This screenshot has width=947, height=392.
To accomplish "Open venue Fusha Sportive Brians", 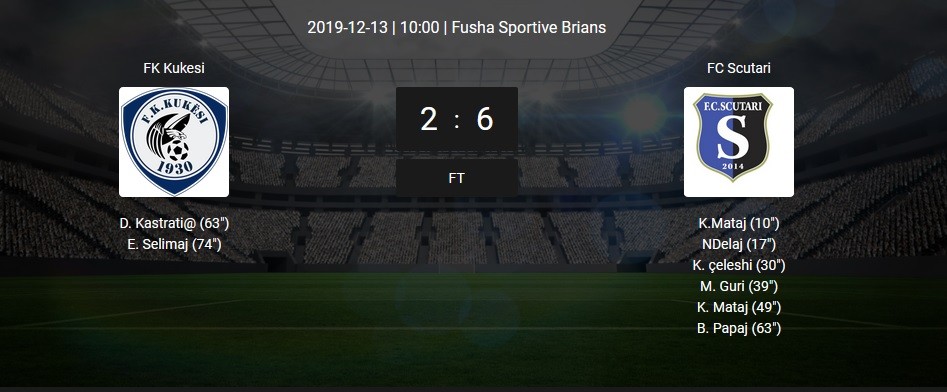I will pyautogui.click(x=528, y=28).
